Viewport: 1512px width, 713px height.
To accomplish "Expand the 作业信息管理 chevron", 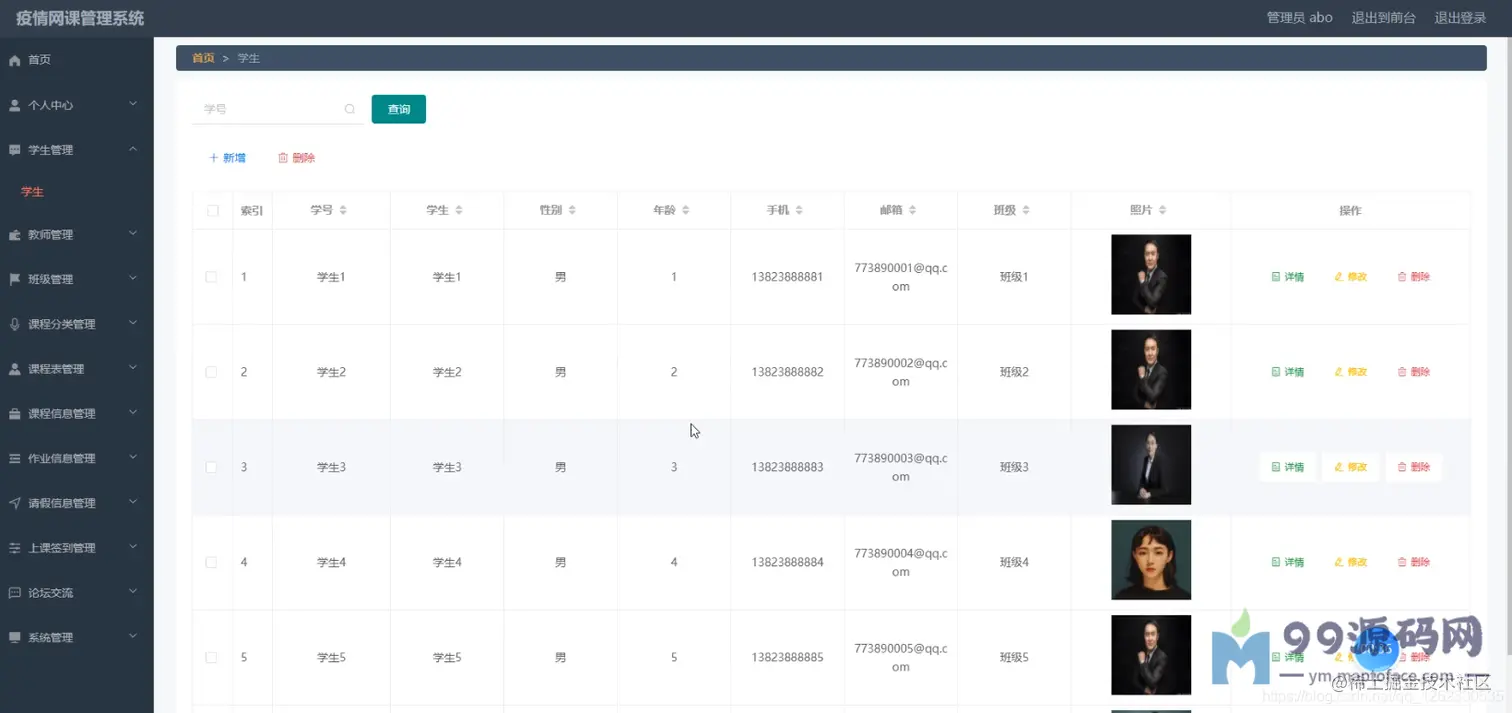I will pos(133,458).
